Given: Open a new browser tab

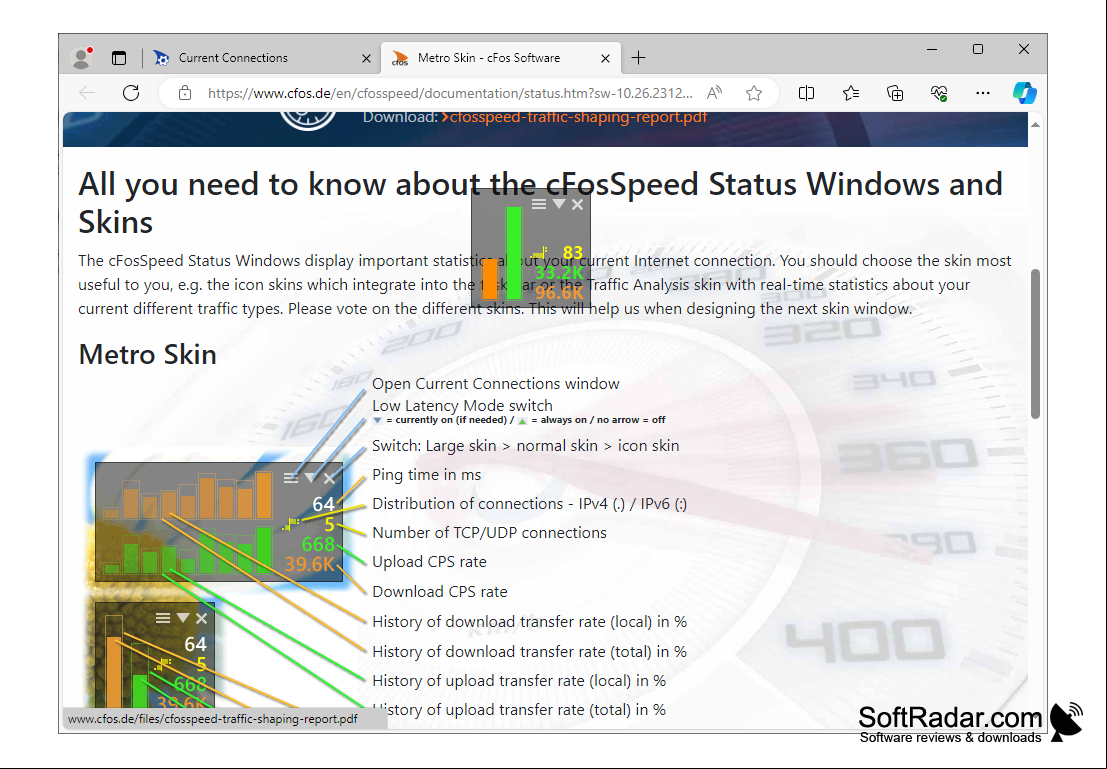Looking at the screenshot, I should tap(638, 58).
